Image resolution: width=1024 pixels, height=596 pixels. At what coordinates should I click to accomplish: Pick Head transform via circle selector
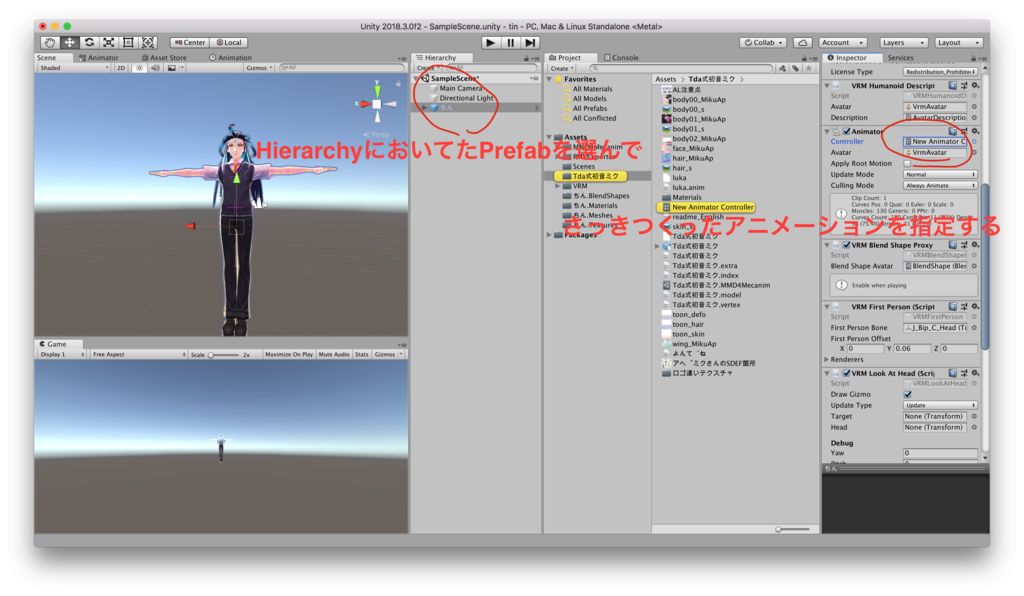[x=974, y=428]
